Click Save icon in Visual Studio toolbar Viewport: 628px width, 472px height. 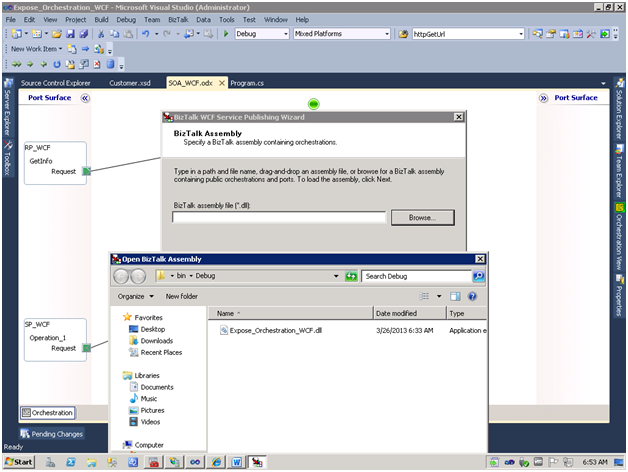coord(70,34)
